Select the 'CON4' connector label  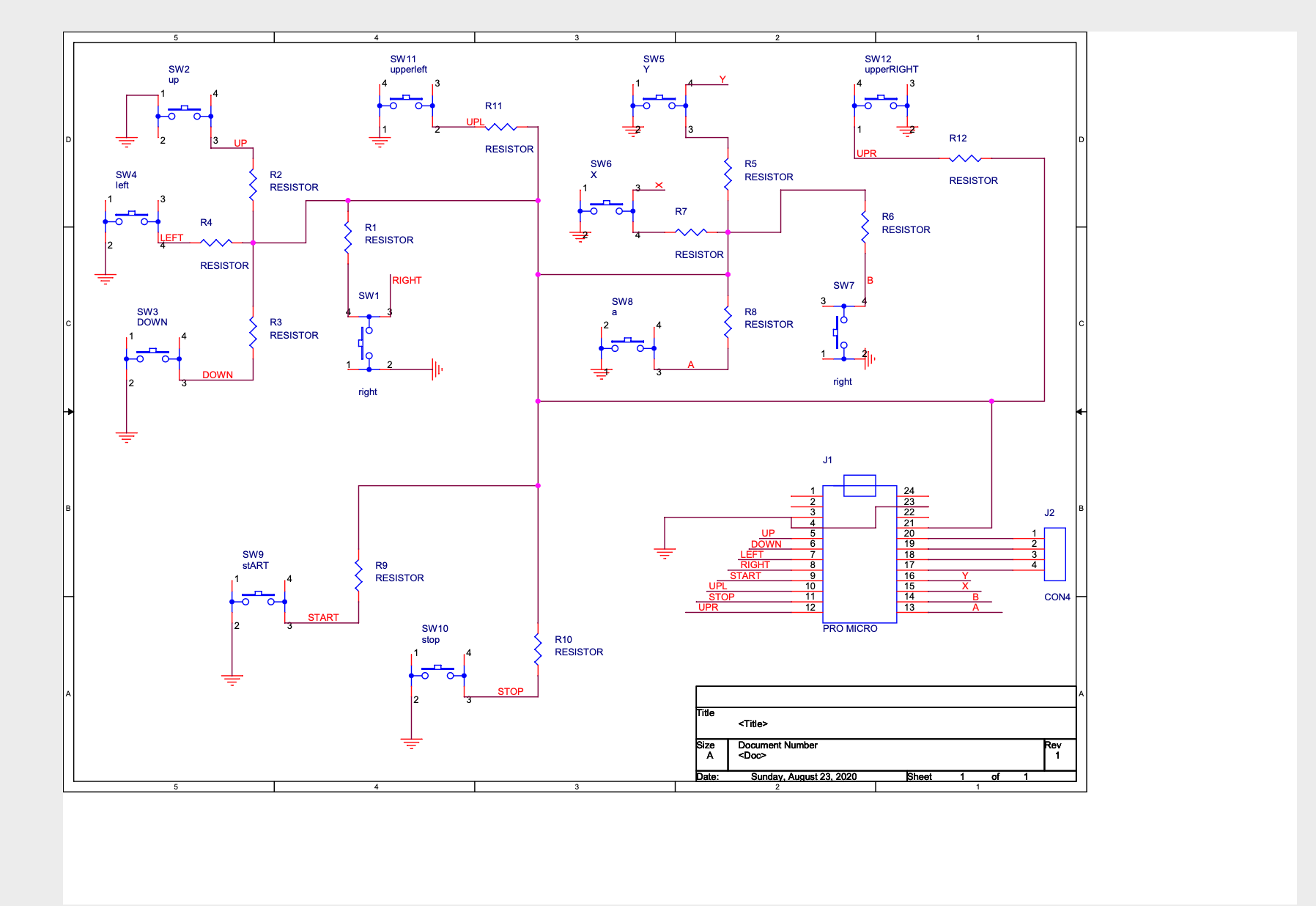point(1057,597)
